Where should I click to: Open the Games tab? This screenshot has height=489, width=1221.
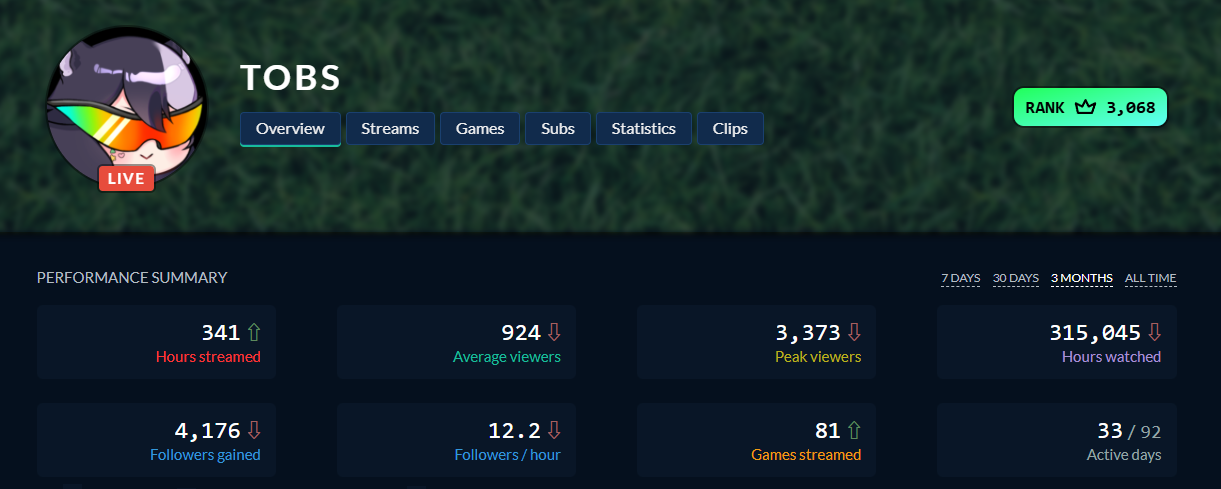[x=480, y=129]
